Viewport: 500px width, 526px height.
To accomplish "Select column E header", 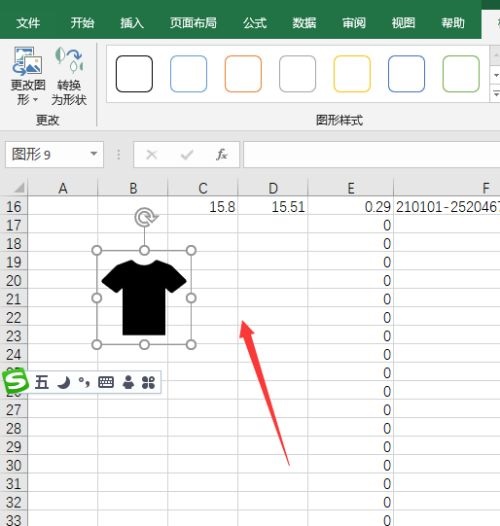I will click(351, 188).
